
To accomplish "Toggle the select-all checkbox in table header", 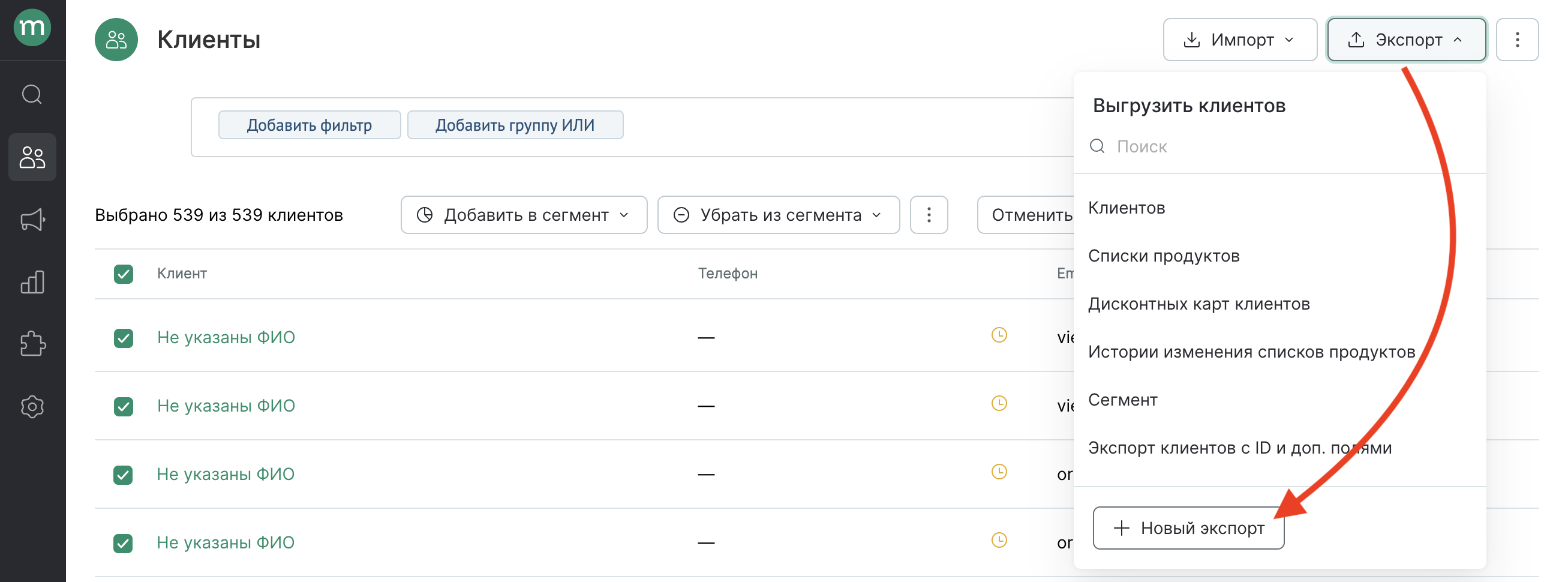I will coord(124,274).
